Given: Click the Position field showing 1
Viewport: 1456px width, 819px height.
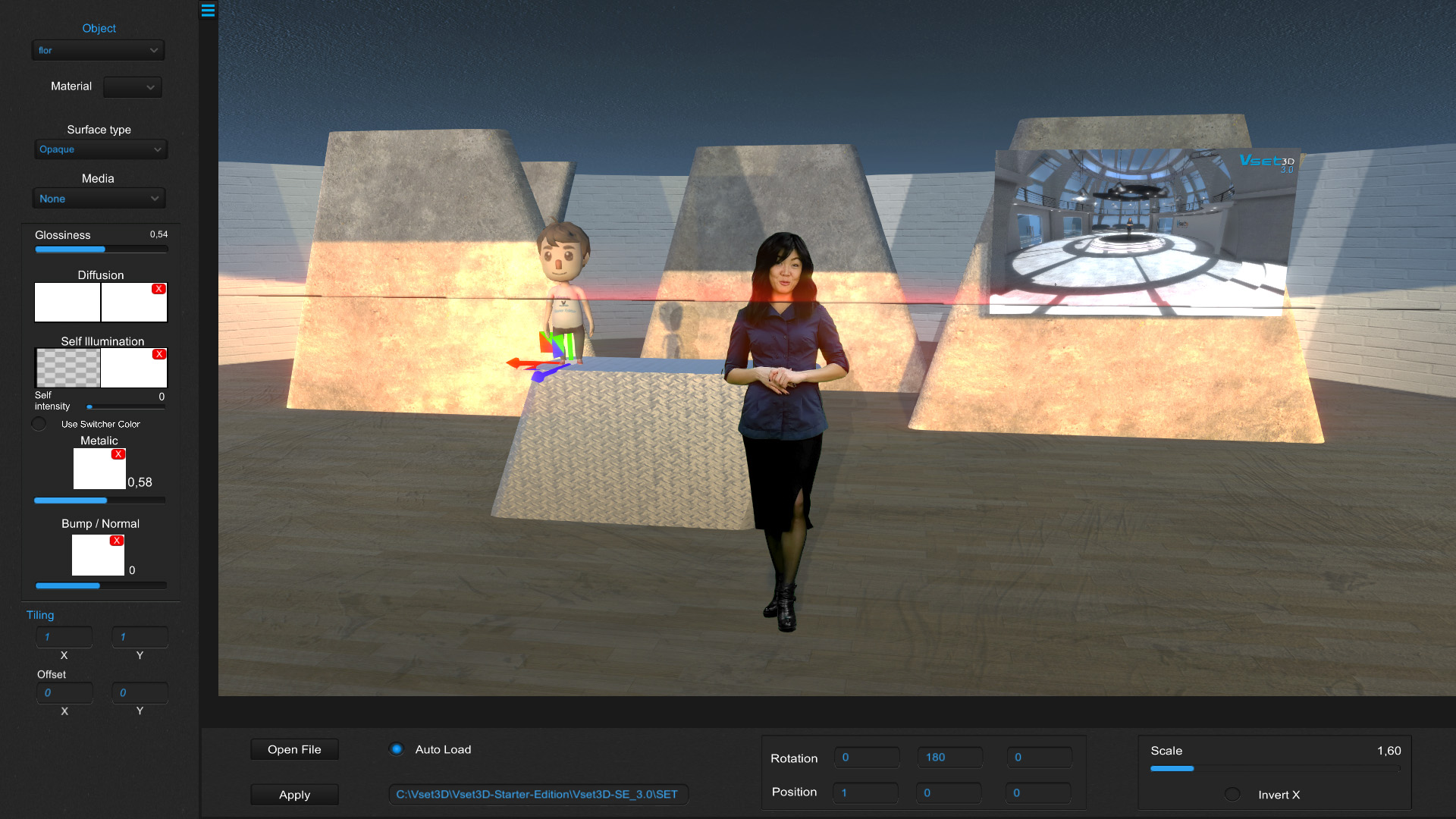Looking at the screenshot, I should (865, 792).
